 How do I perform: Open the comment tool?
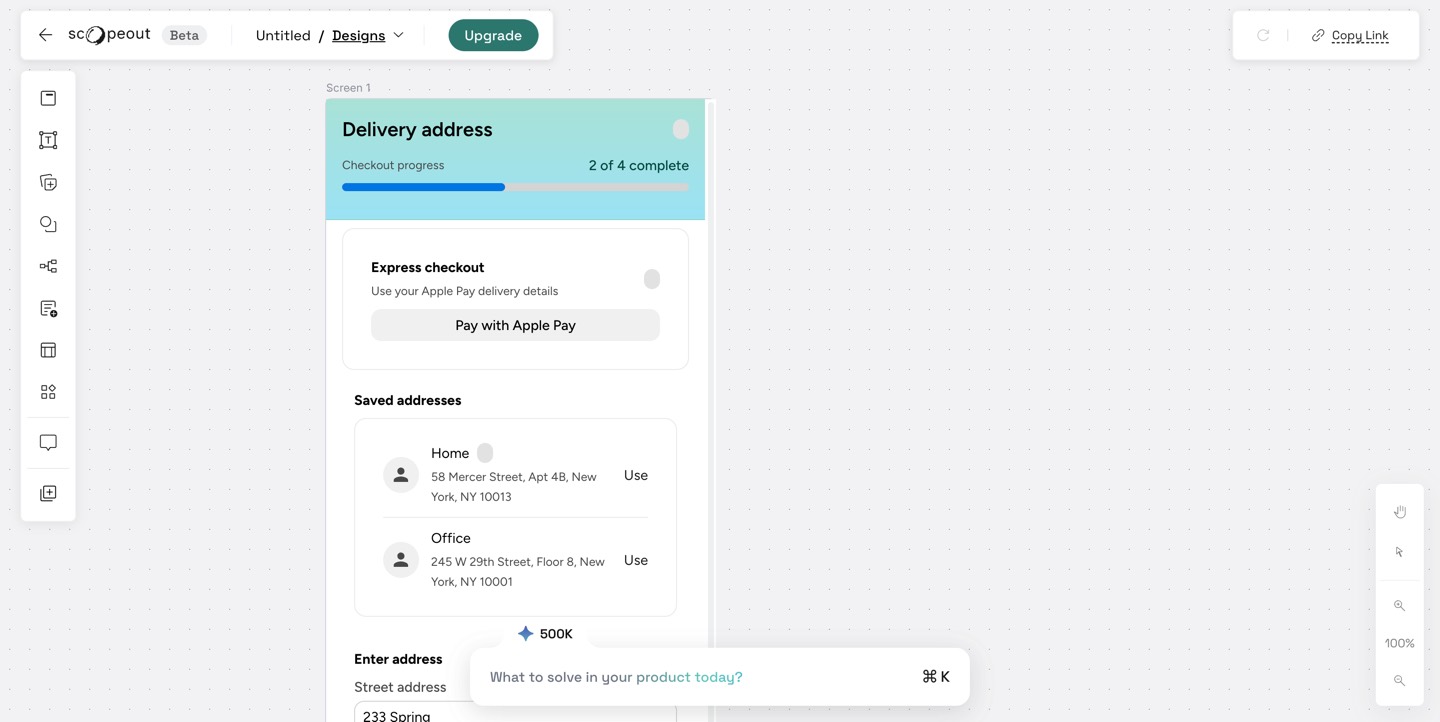click(48, 442)
